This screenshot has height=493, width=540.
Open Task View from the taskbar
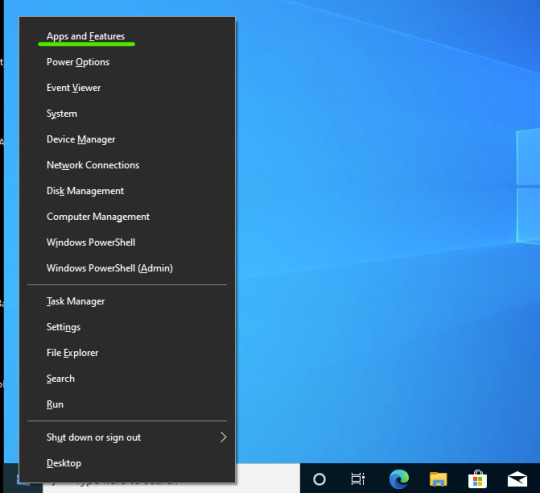click(358, 479)
